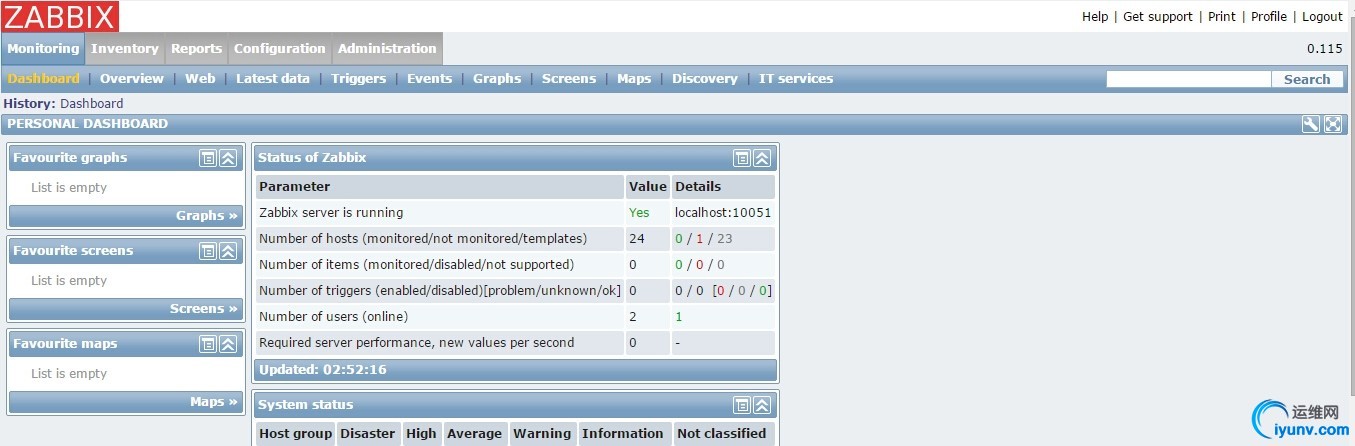This screenshot has width=1355, height=446.
Task: Open the Events submenu item
Action: click(429, 78)
